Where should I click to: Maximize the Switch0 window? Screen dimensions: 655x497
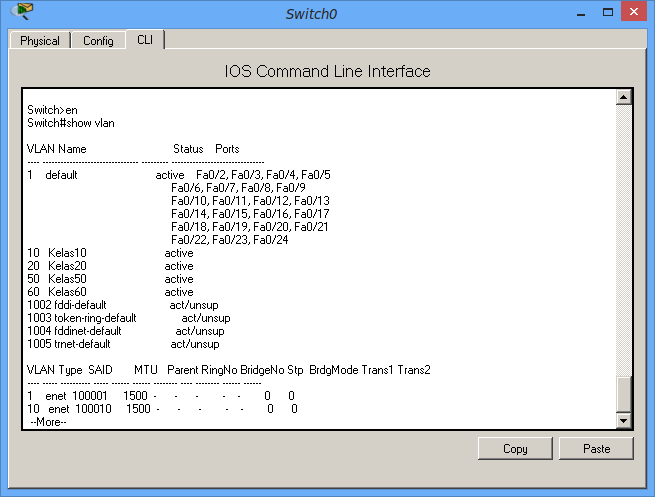(x=608, y=12)
